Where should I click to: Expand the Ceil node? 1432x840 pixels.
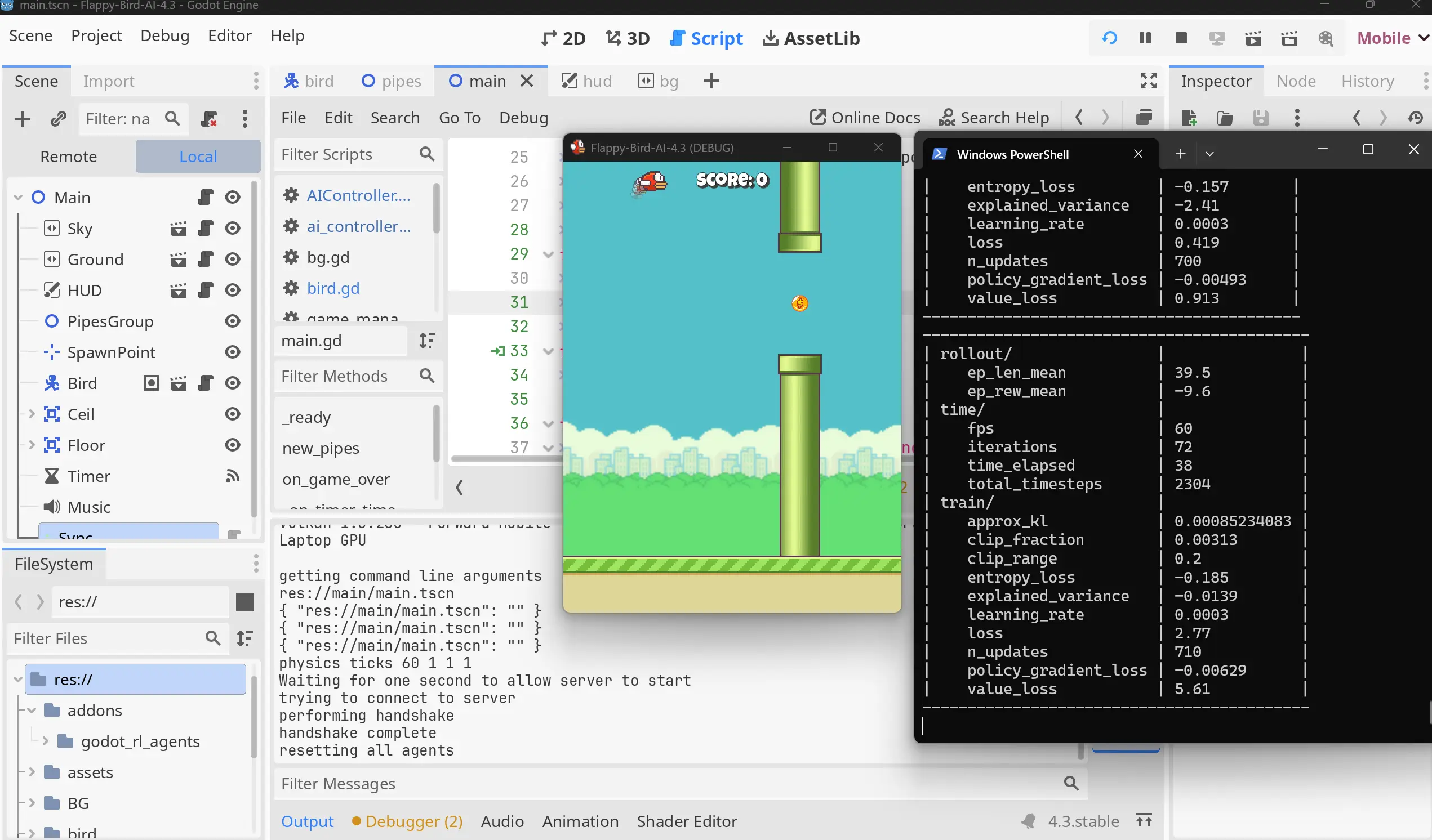pos(32,414)
